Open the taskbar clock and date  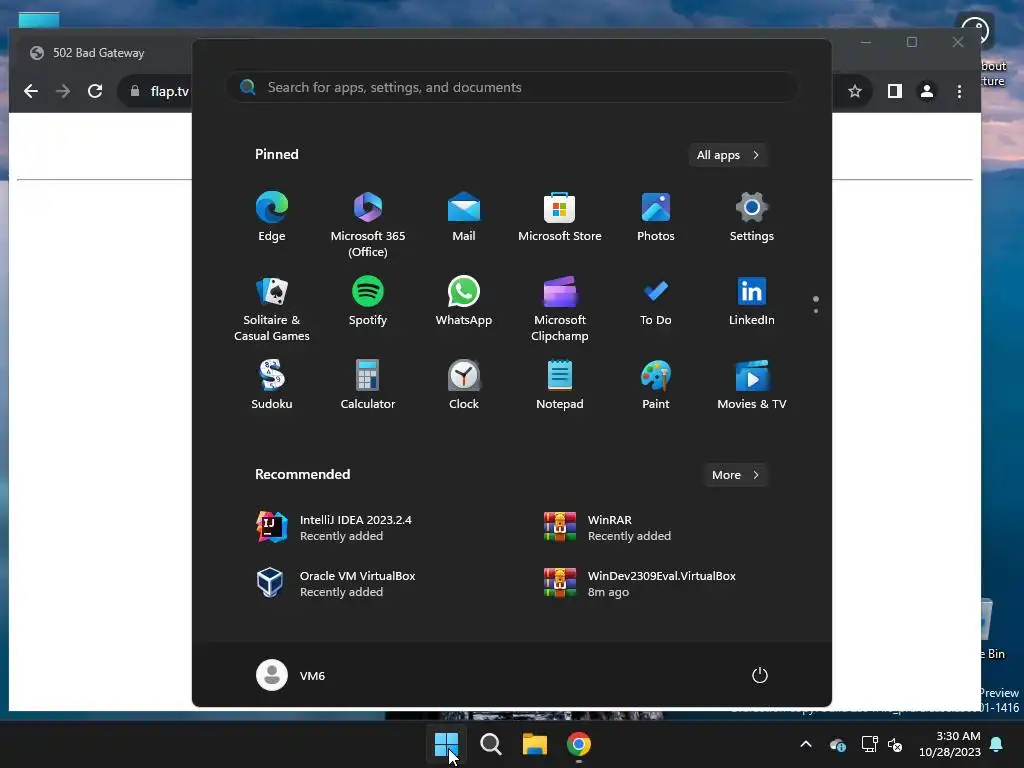pyautogui.click(x=950, y=744)
